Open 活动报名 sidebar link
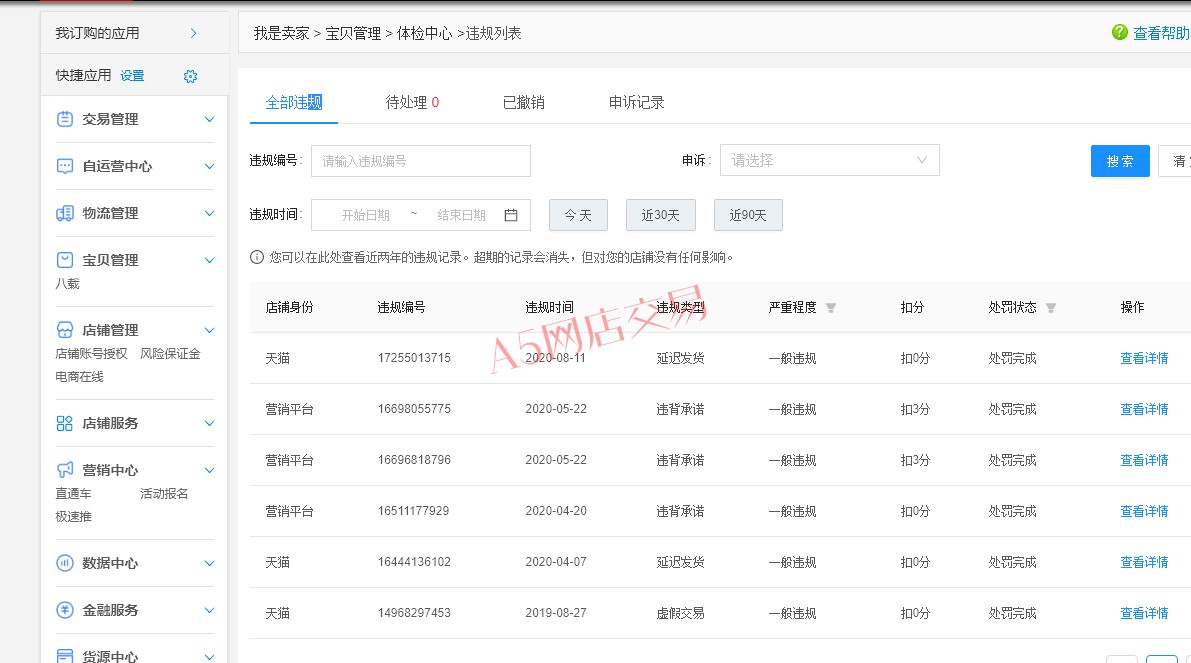1191x663 pixels. [x=164, y=494]
